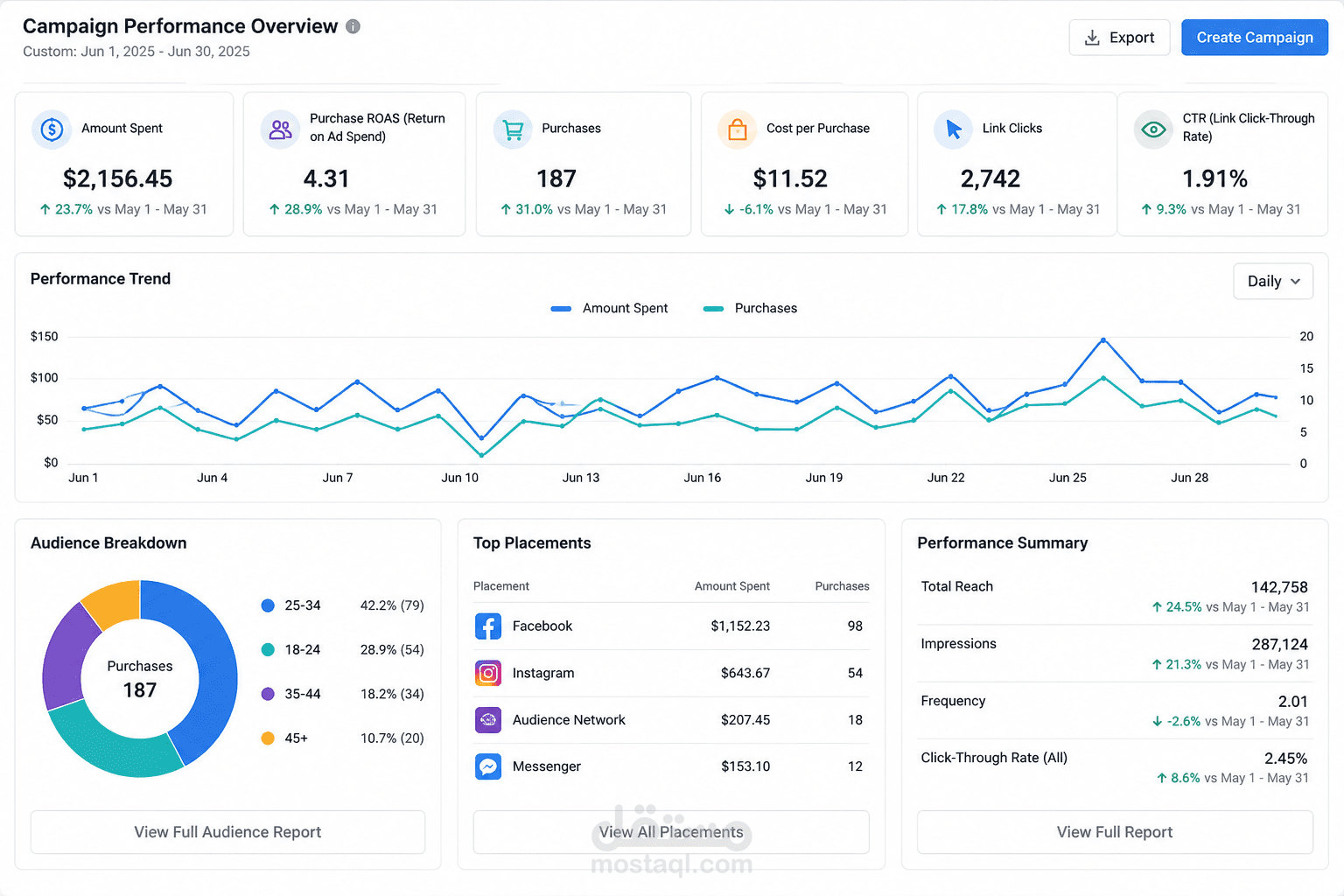Click the cursor icon on Link Clicks card
This screenshot has width=1344, height=896.
click(954, 129)
